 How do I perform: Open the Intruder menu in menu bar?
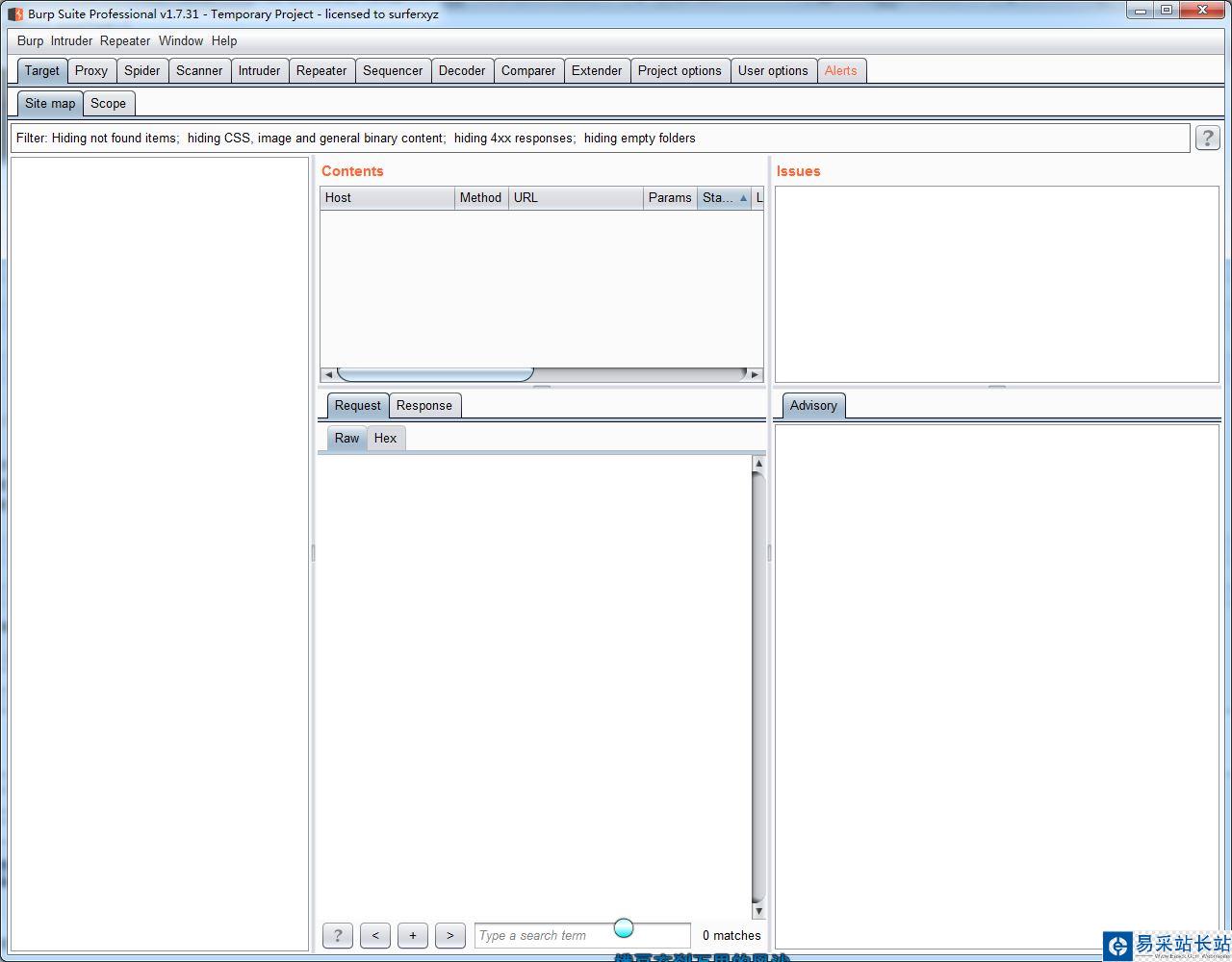71,40
